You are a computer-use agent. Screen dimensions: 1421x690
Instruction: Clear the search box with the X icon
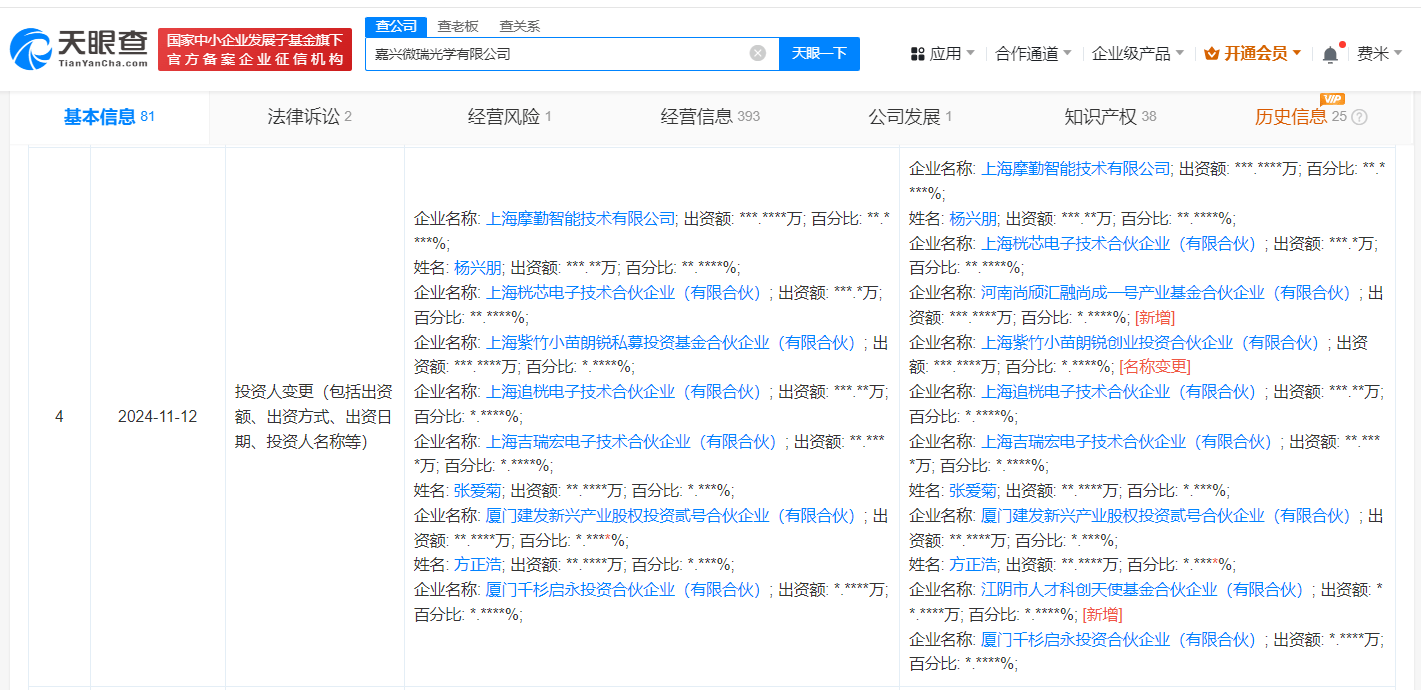758,53
